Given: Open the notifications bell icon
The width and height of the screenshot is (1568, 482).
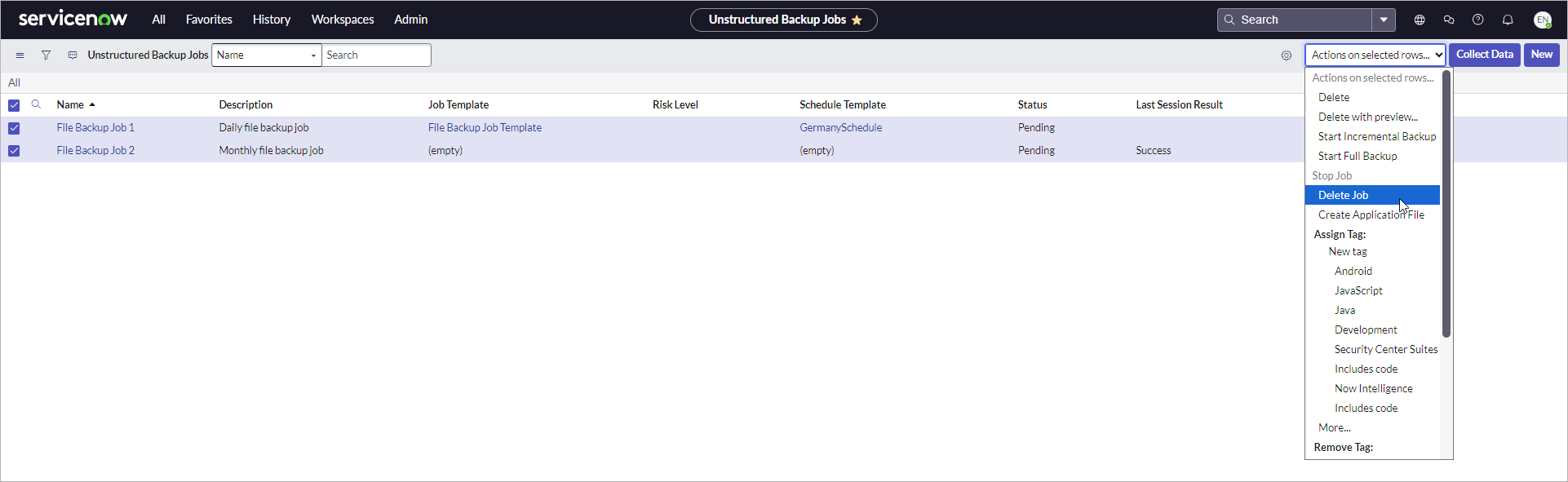Looking at the screenshot, I should tap(1508, 20).
